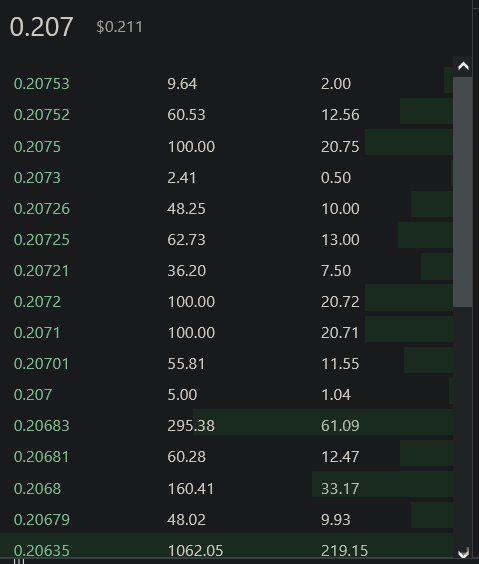Viewport: 479px width, 564px height.
Task: Select the 0.20701 price row
Action: tap(227, 364)
